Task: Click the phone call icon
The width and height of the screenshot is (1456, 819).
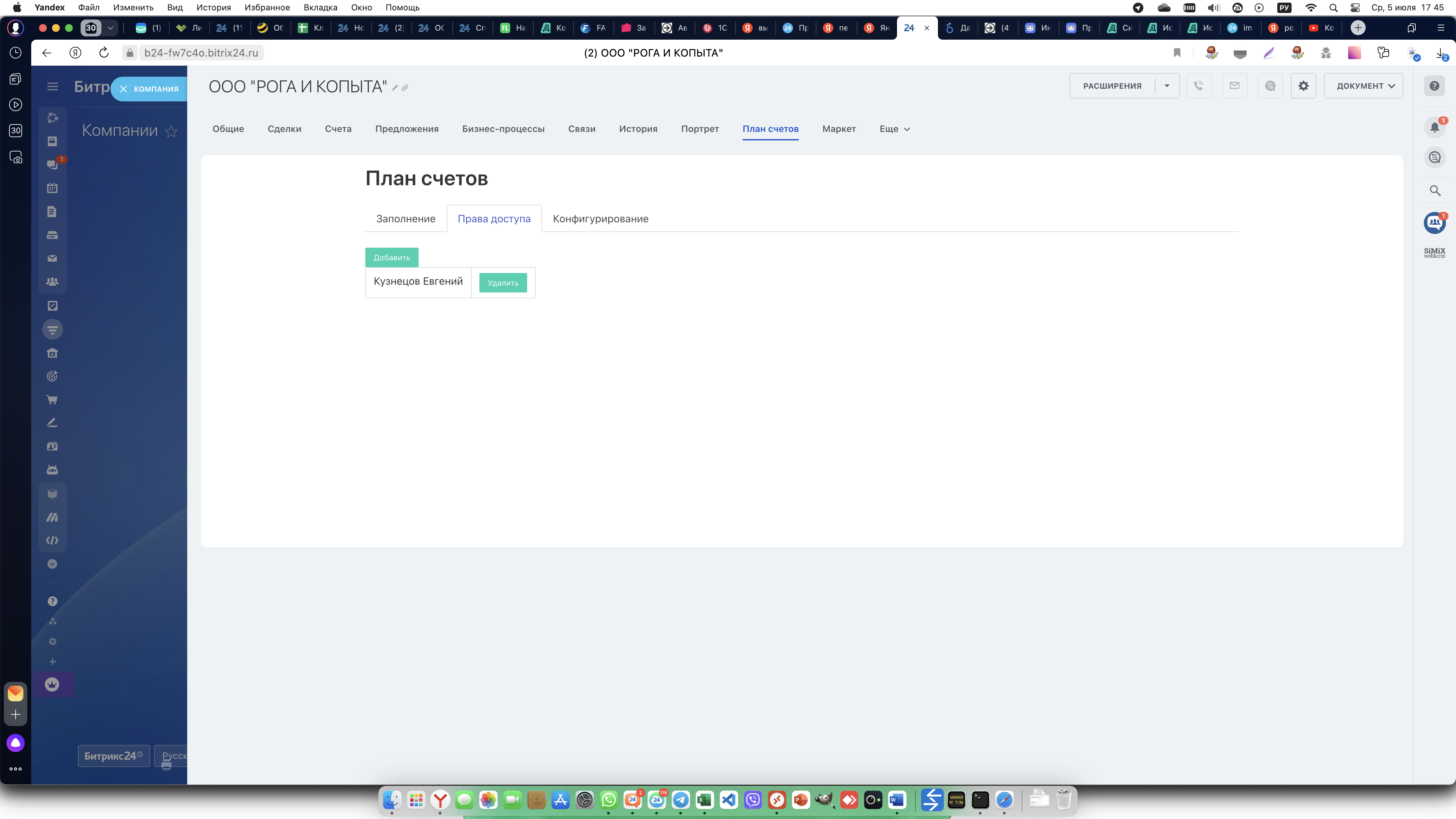Action: (1198, 86)
